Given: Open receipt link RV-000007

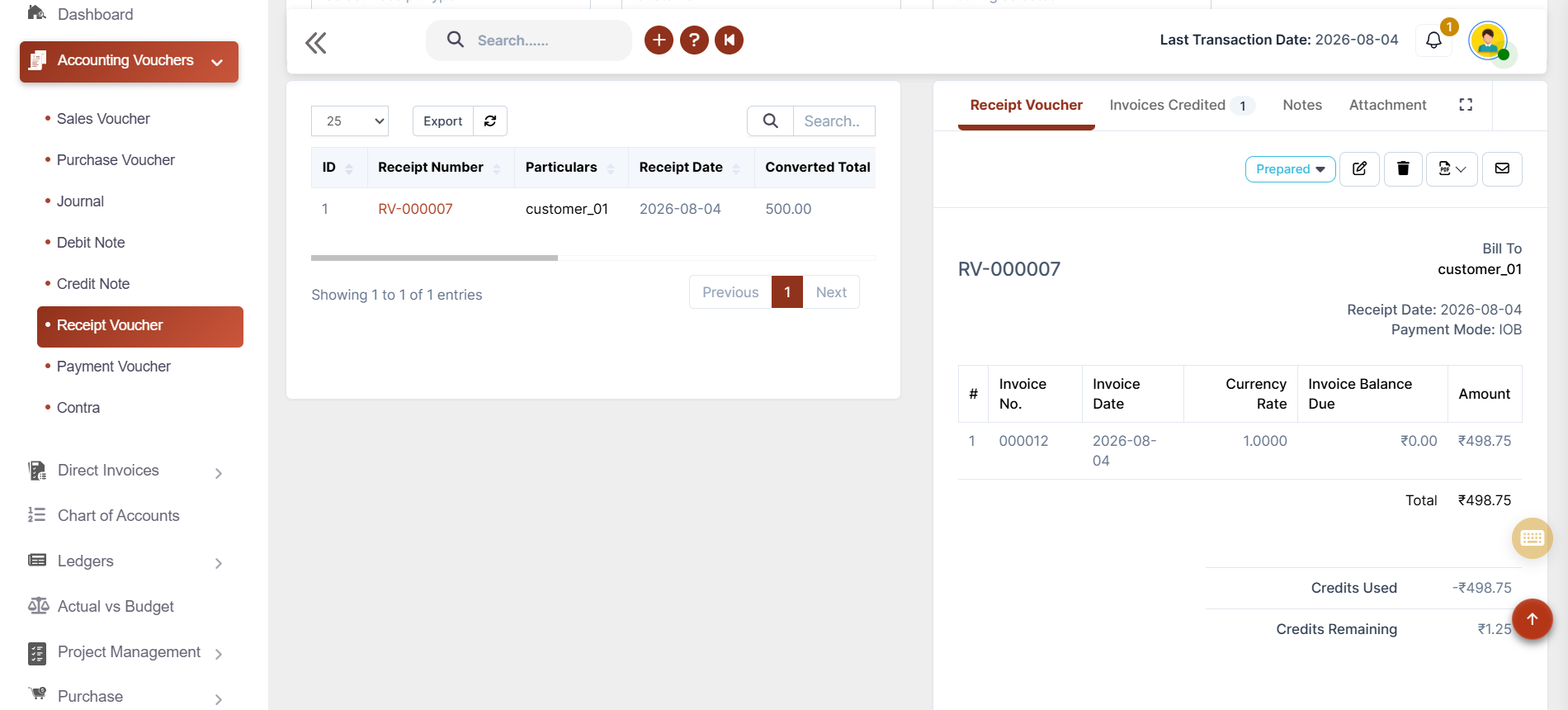Looking at the screenshot, I should (x=415, y=209).
